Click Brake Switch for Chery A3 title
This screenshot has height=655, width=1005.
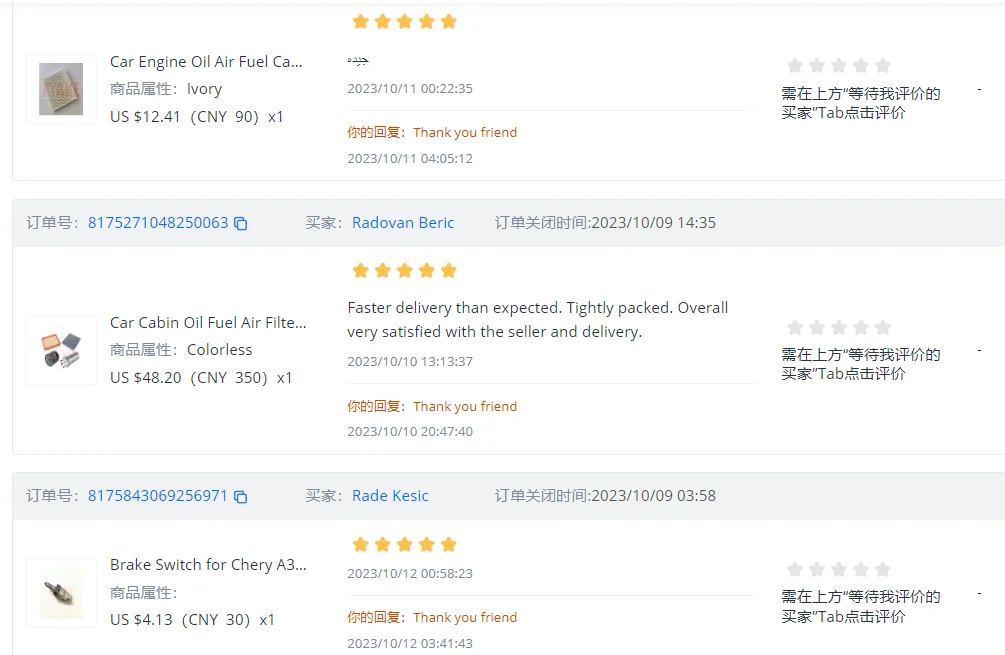(208, 565)
